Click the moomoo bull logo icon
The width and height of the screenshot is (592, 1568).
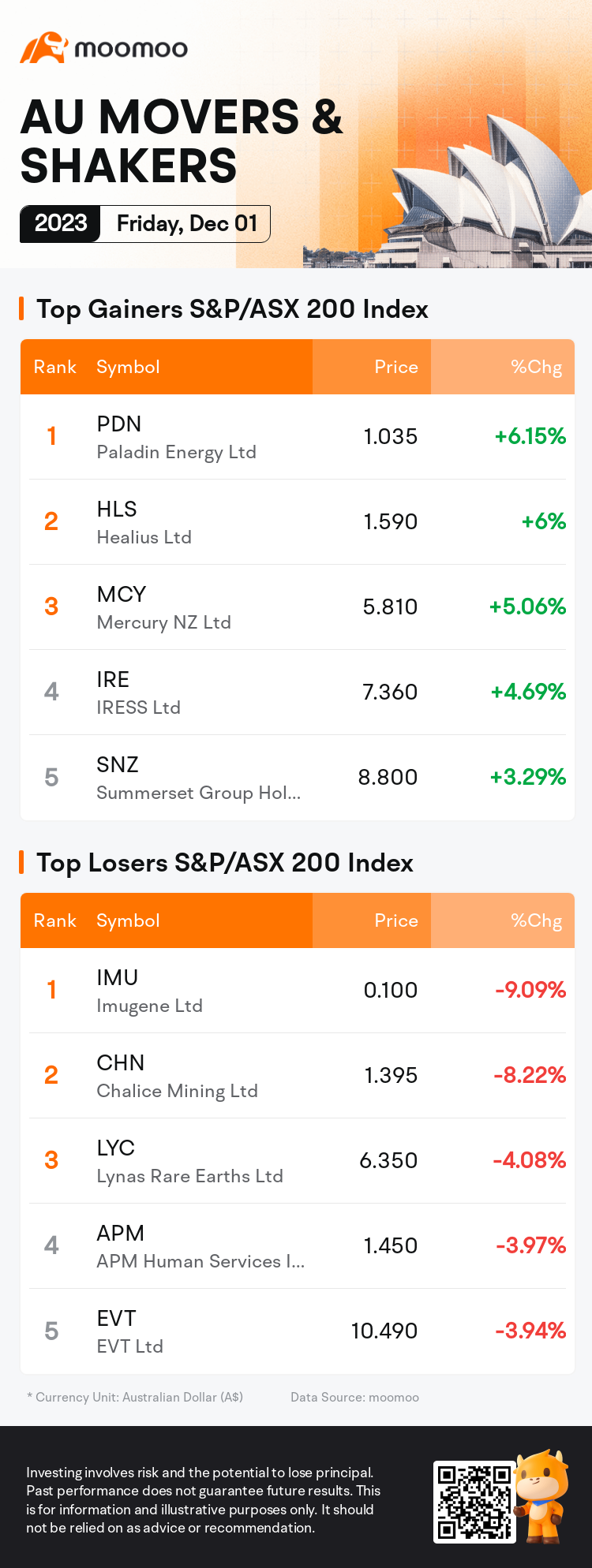tap(43, 48)
